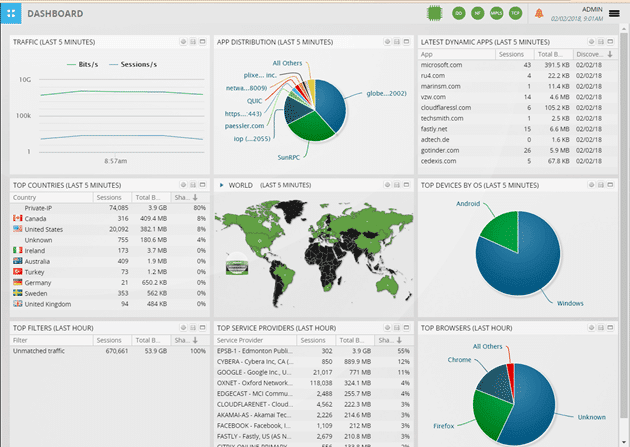Viewport: 630px width, 447px height.
Task: Click the sort arrow in Top Filters table
Action: [x=195, y=340]
